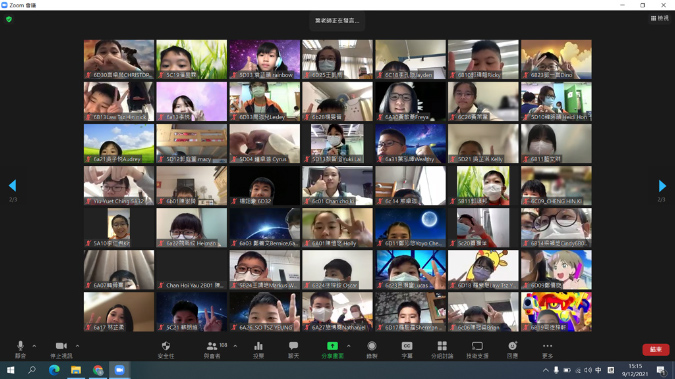Image resolution: width=675 pixels, height=379 pixels.
Task: Go to next gallery page arrow
Action: 662,186
